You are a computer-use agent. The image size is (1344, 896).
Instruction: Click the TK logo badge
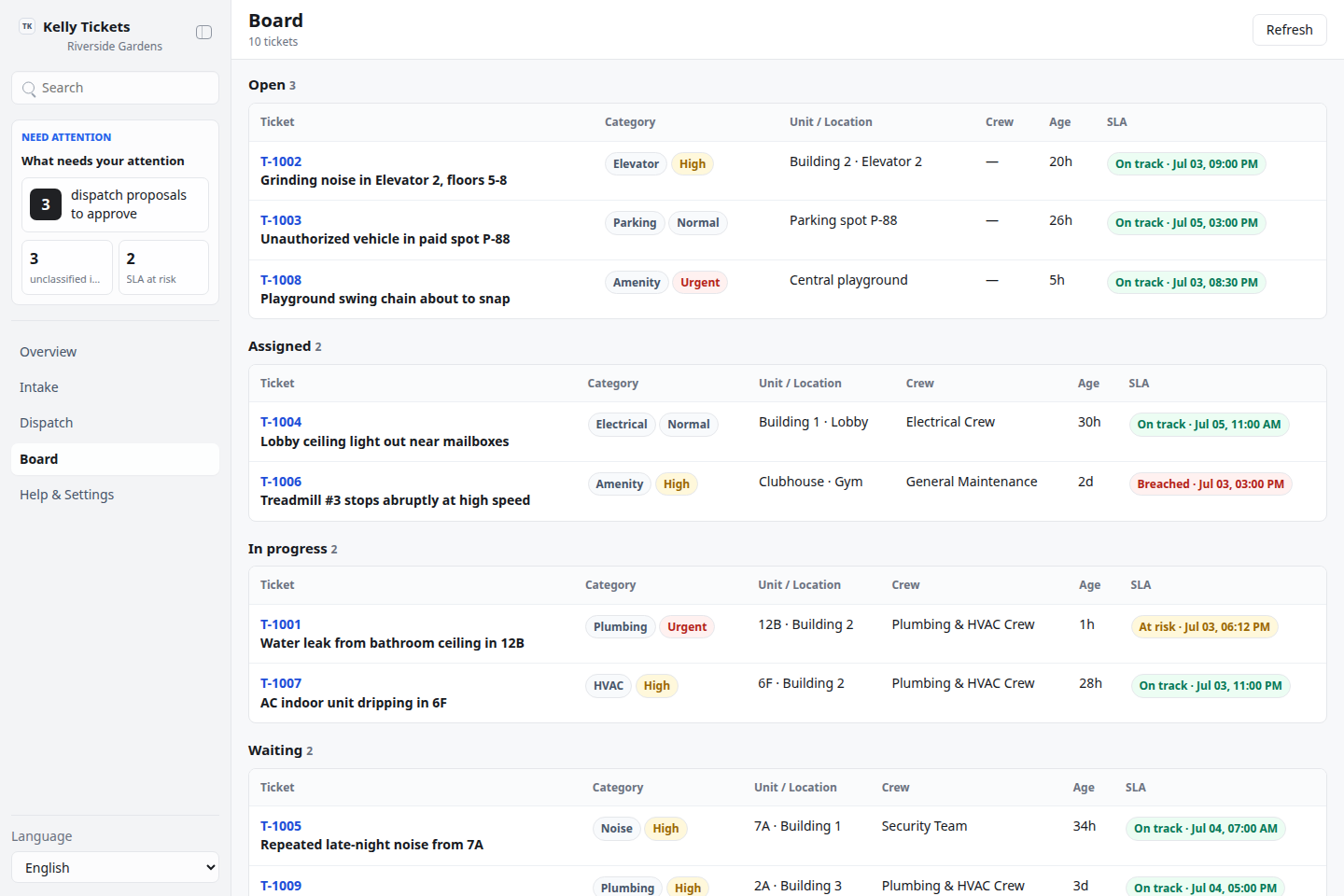27,27
